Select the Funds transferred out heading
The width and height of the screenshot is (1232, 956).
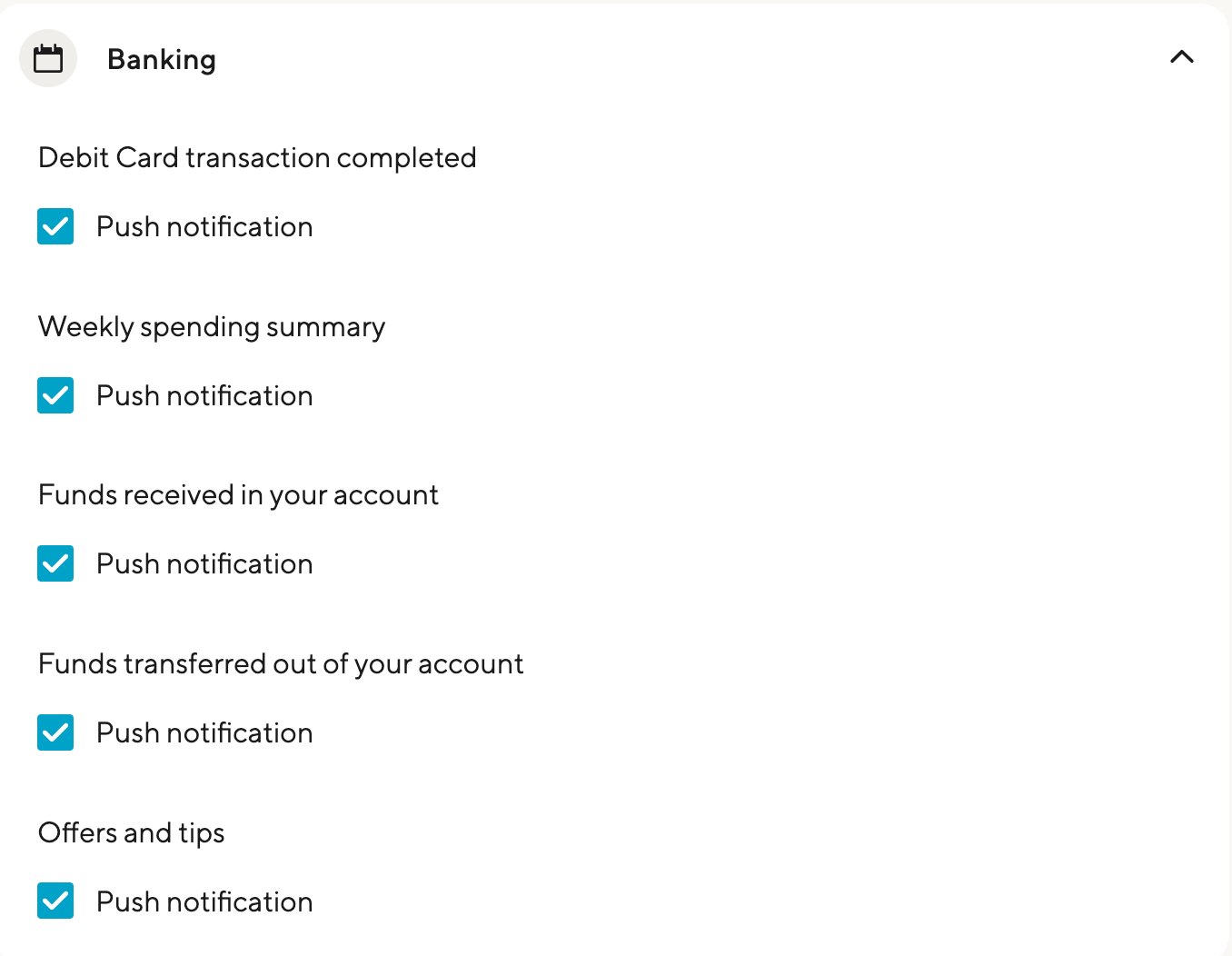point(281,663)
